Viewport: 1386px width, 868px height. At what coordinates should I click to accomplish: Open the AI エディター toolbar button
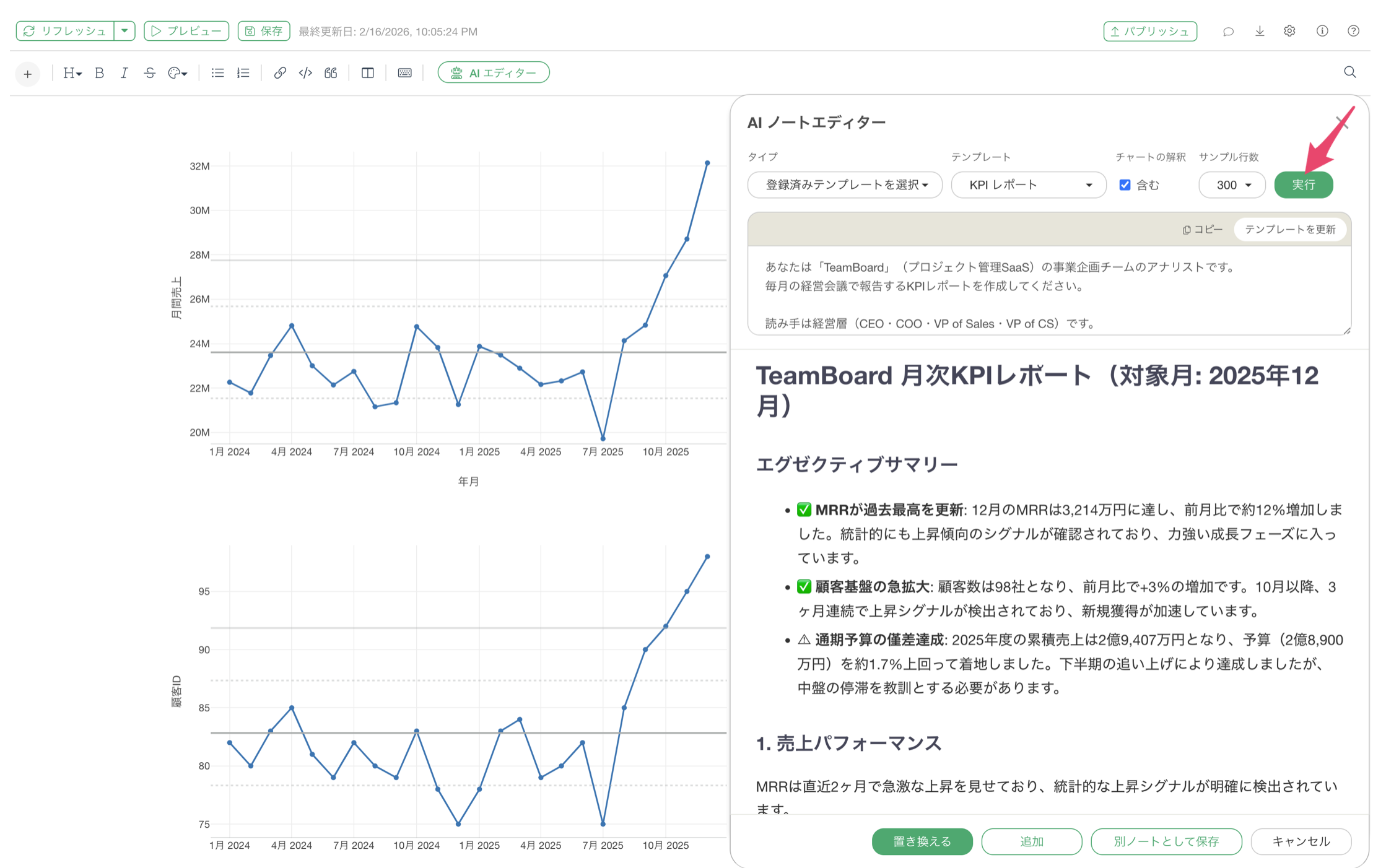pos(493,73)
